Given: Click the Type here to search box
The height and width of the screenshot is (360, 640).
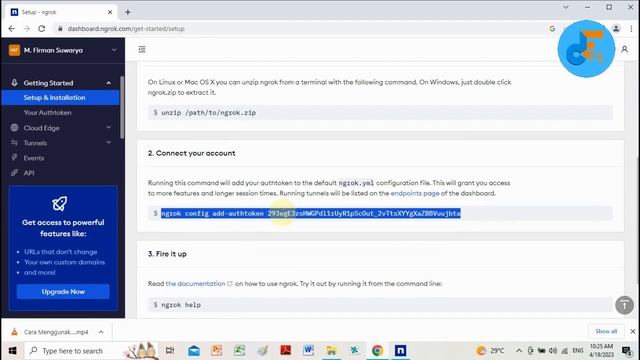Looking at the screenshot, I should (92, 351).
